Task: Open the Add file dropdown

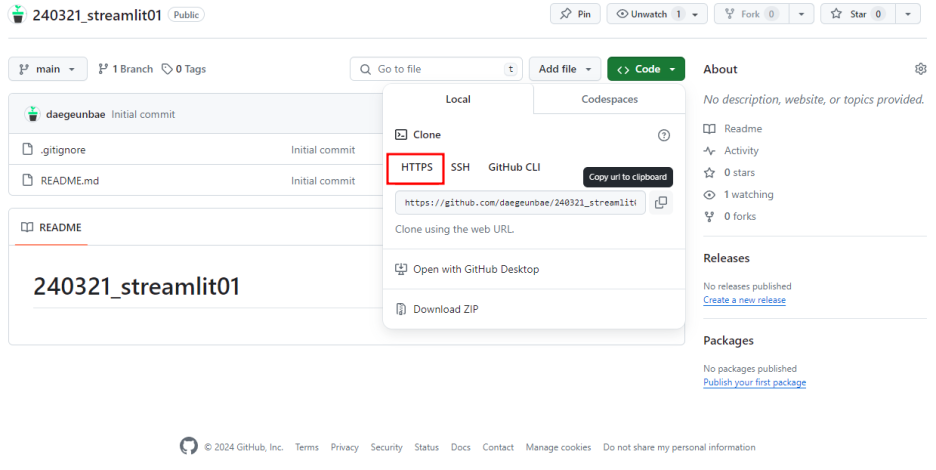Action: pyautogui.click(x=565, y=69)
